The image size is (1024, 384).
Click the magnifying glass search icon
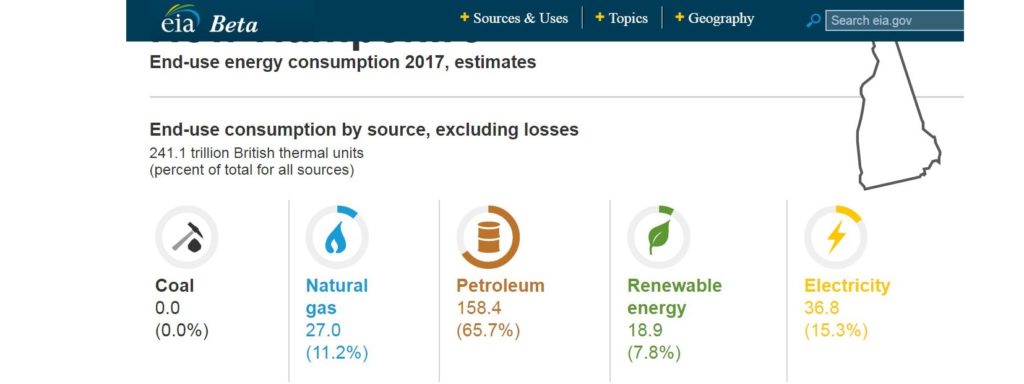[813, 20]
